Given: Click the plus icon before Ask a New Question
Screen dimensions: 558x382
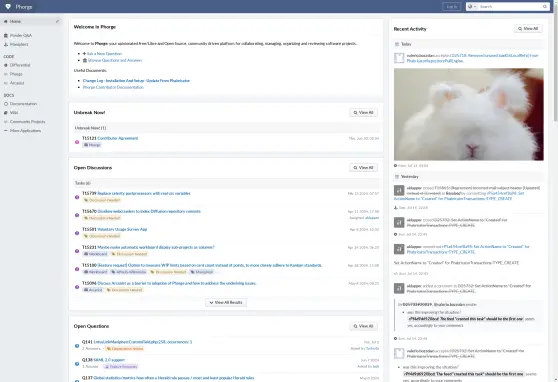Looking at the screenshot, I should point(84,53).
